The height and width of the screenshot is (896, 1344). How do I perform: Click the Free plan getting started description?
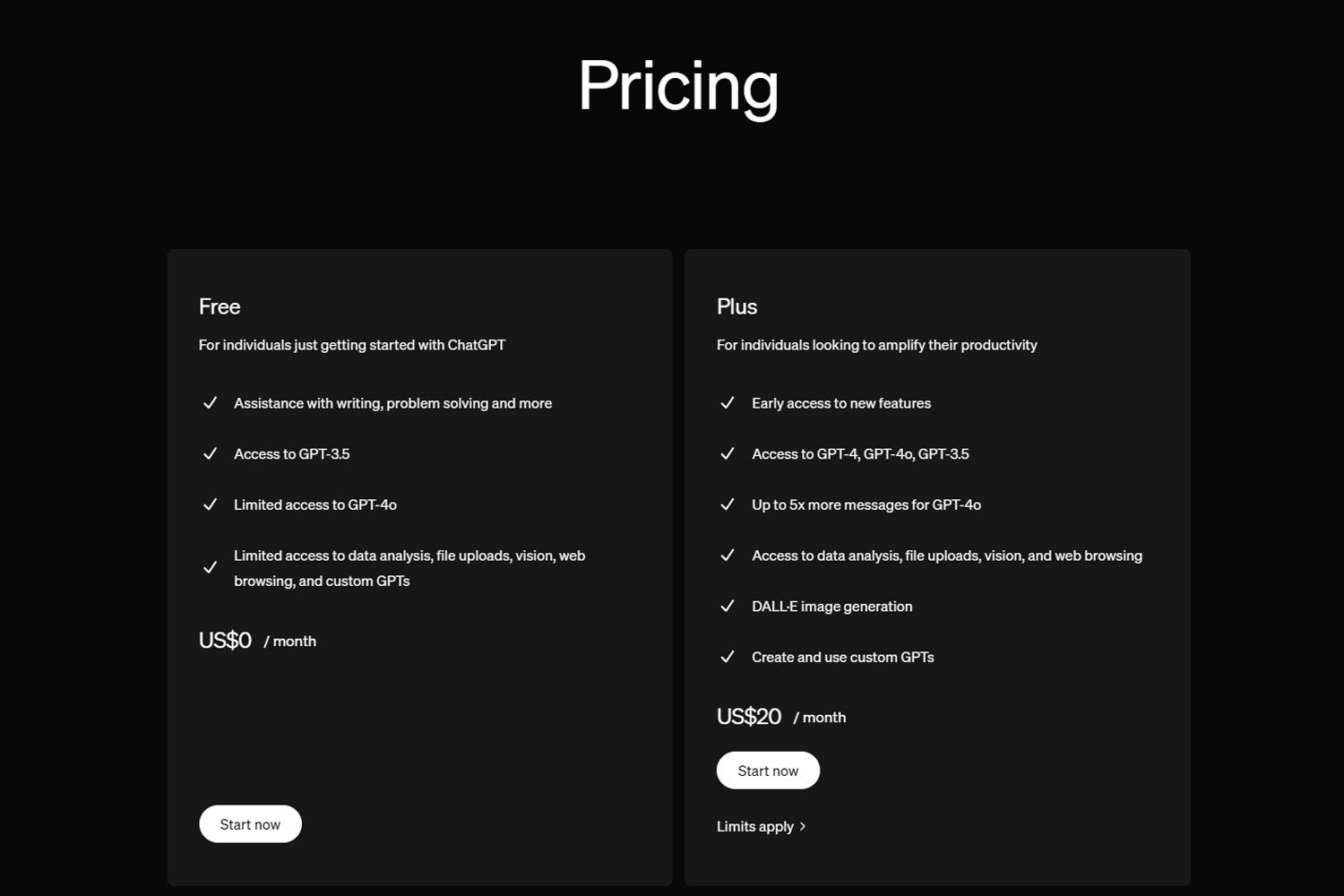351,345
